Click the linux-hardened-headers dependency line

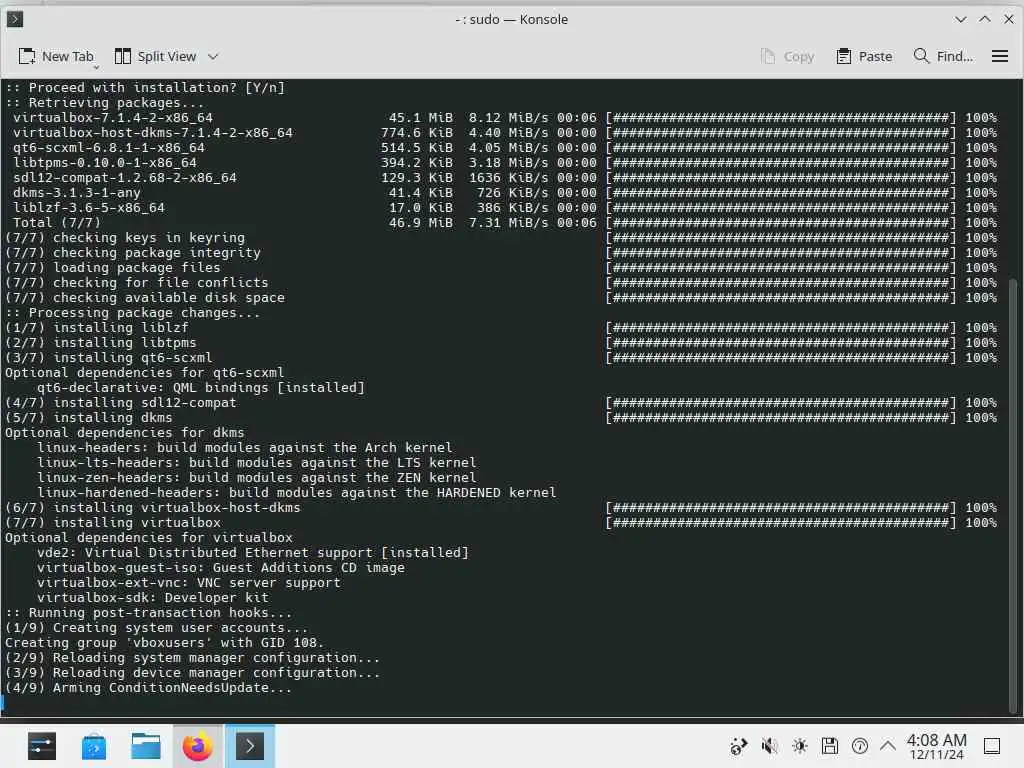point(296,493)
